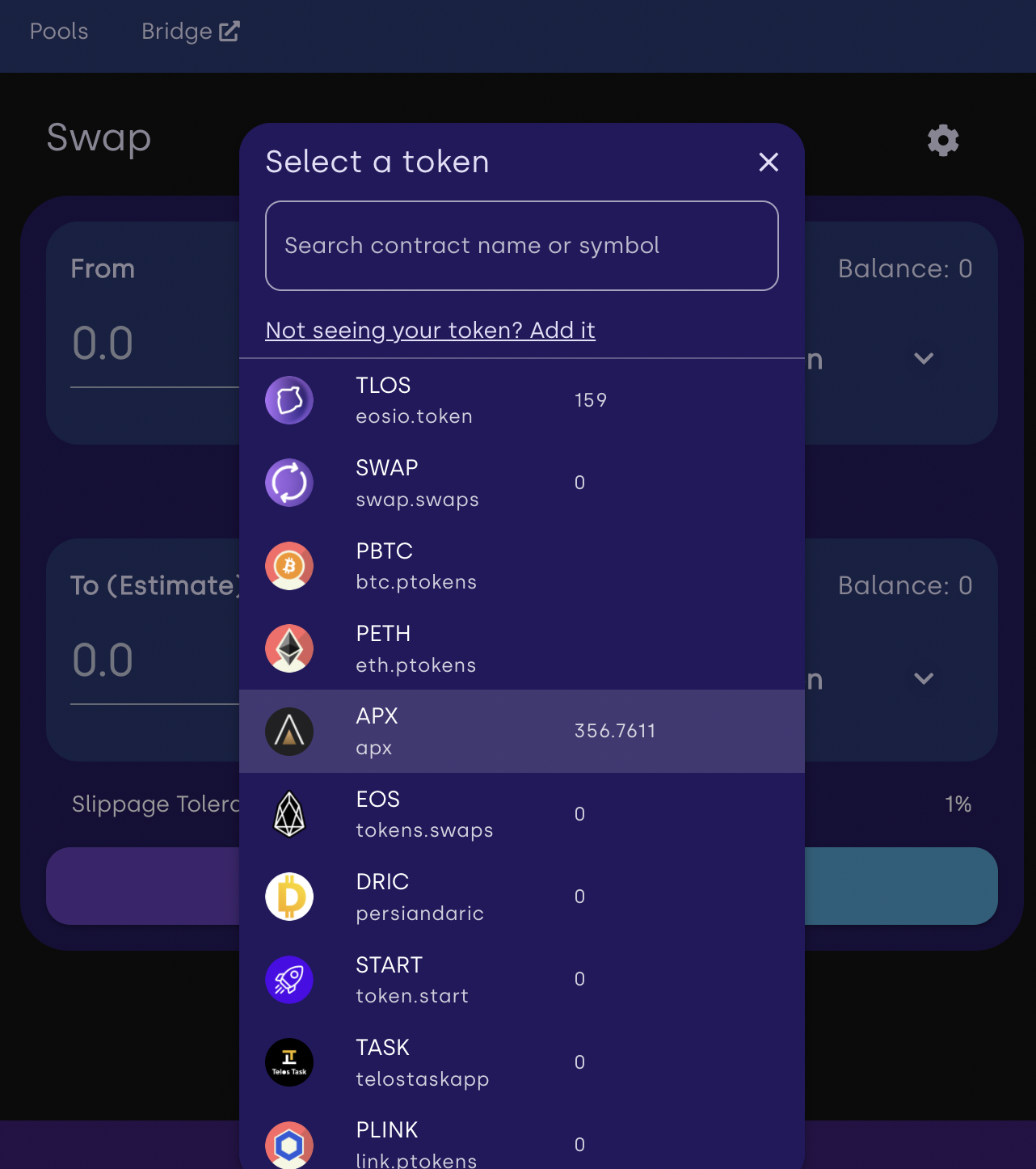Click the TLOS token logo icon
This screenshot has height=1169, width=1036.
(289, 400)
